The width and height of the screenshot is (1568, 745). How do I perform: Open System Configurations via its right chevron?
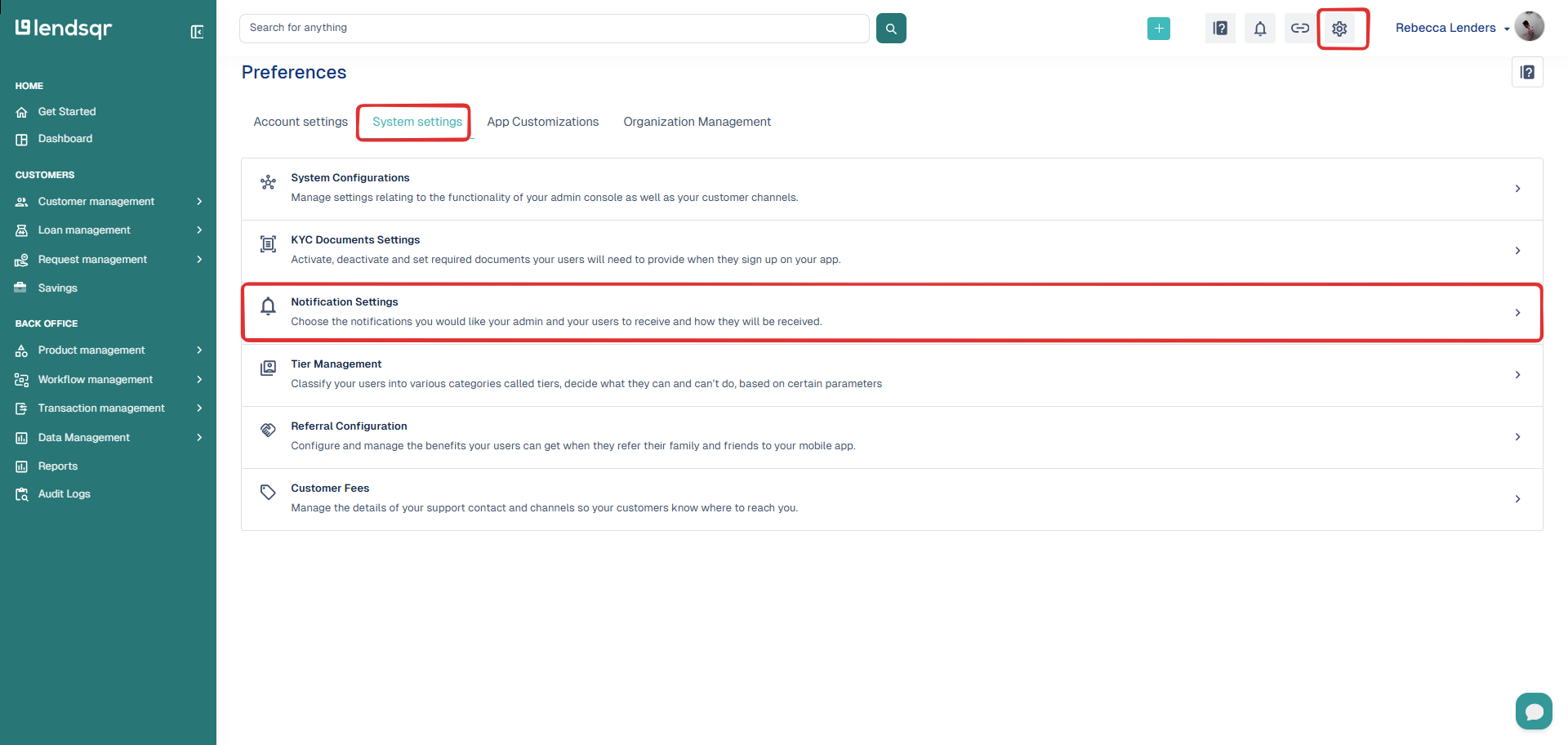[1517, 189]
